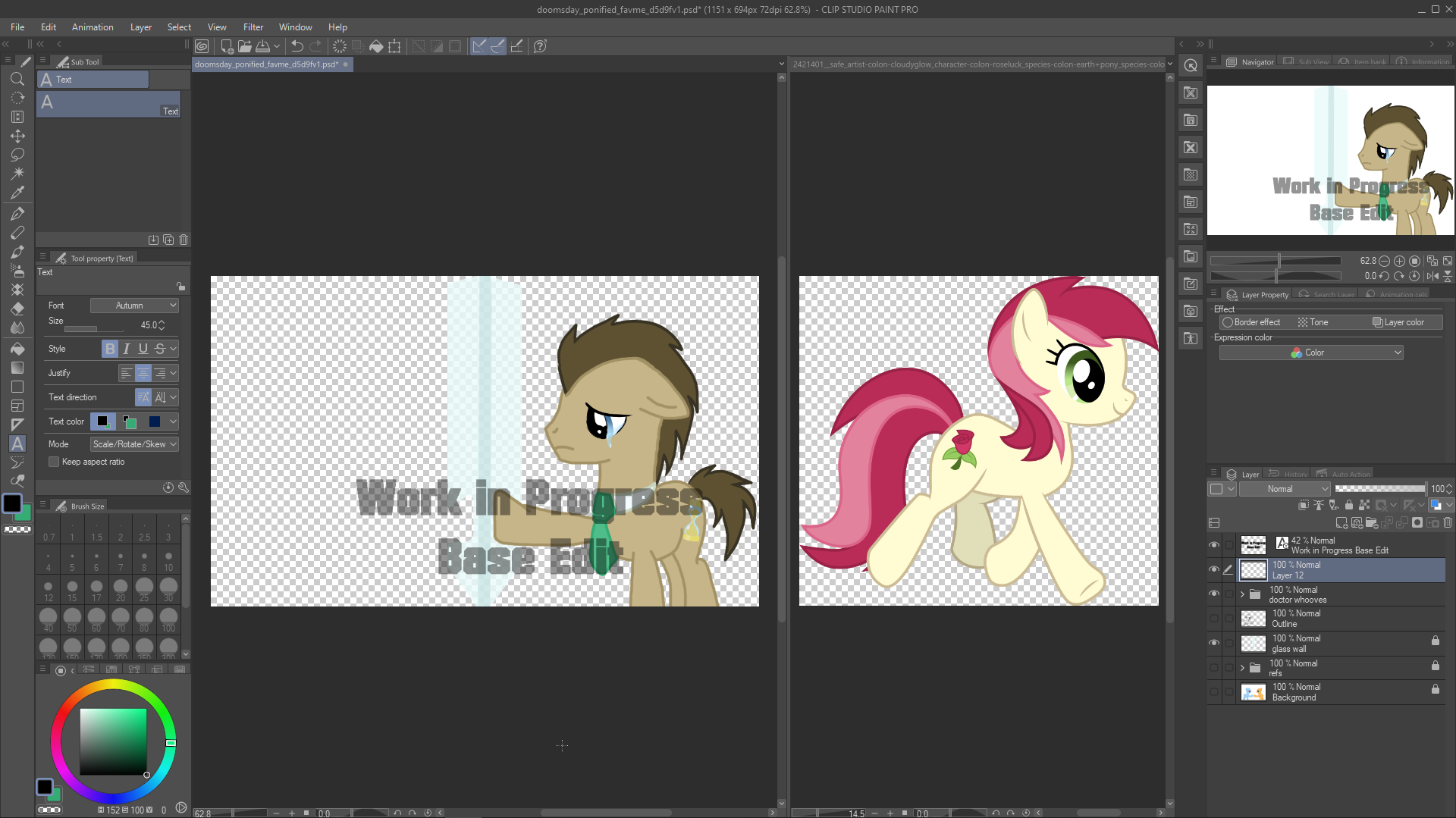Click the Create layer mask icon
The height and width of the screenshot is (818, 1456).
[x=1417, y=523]
